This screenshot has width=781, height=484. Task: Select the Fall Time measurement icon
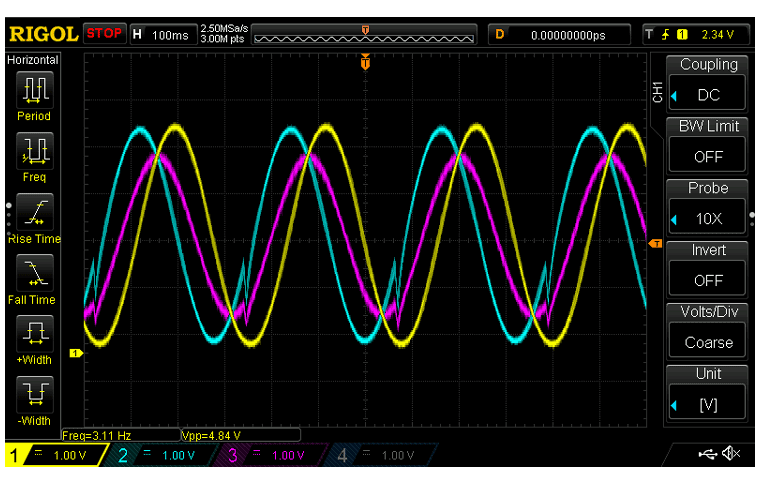coord(34,273)
